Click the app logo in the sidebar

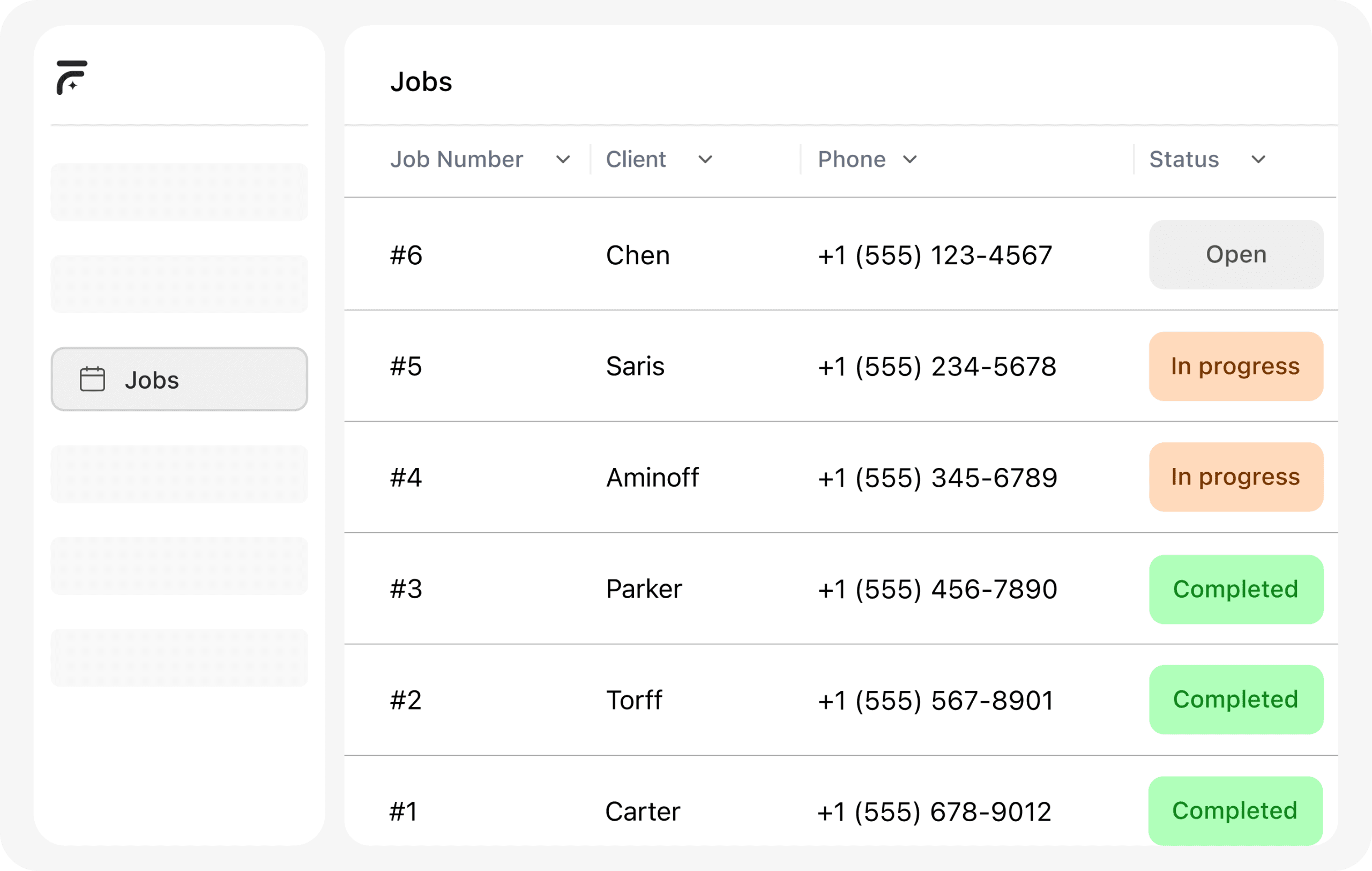pyautogui.click(x=72, y=78)
